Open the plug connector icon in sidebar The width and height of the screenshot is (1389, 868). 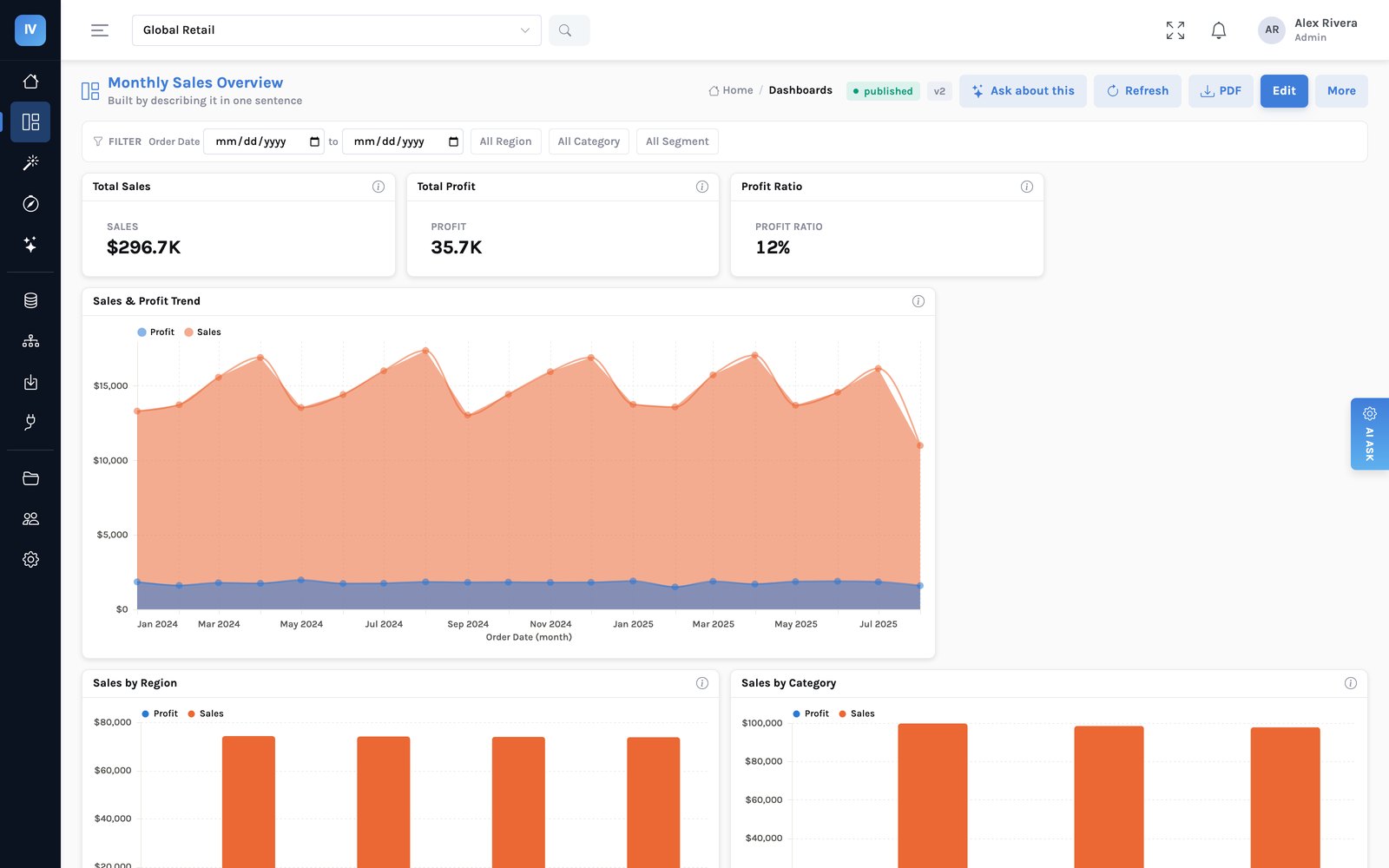pos(30,423)
